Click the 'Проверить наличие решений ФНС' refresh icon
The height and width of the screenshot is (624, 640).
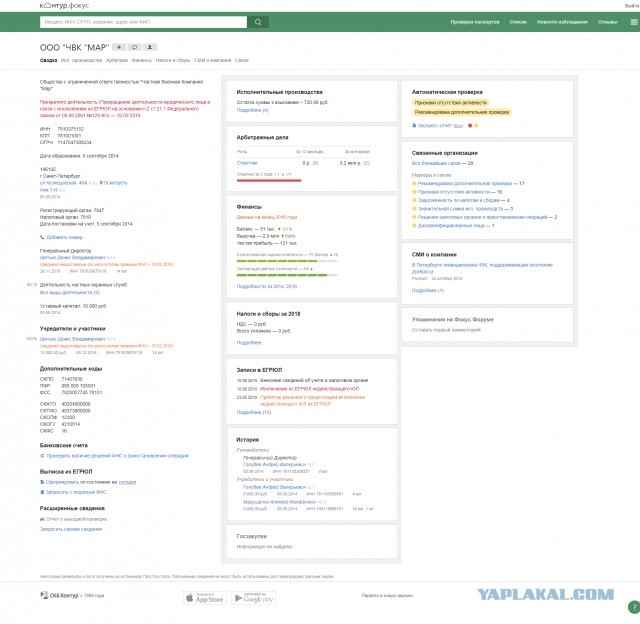(42, 456)
